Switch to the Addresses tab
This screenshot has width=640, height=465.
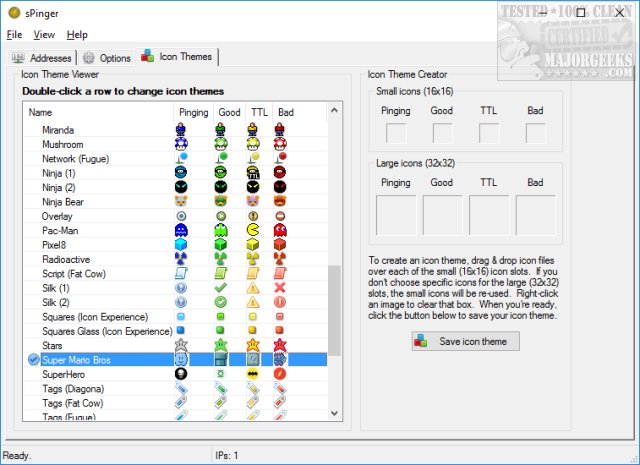pyautogui.click(x=41, y=58)
